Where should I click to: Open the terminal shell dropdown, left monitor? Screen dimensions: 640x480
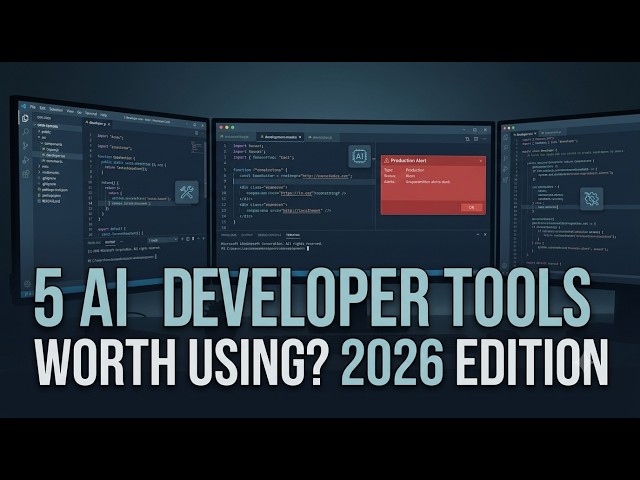click(163, 240)
